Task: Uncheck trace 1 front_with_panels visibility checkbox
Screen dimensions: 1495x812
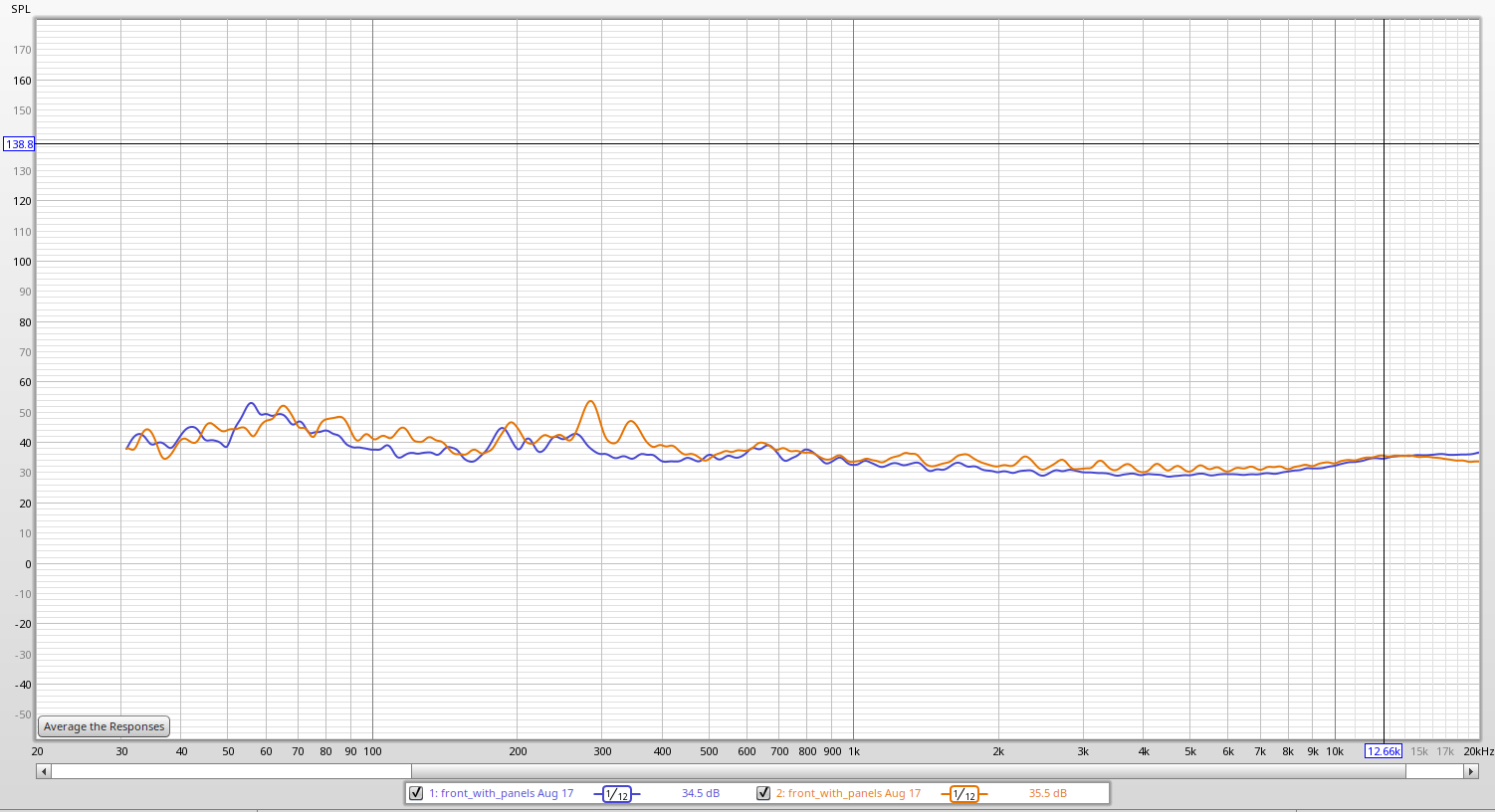Action: tap(416, 793)
